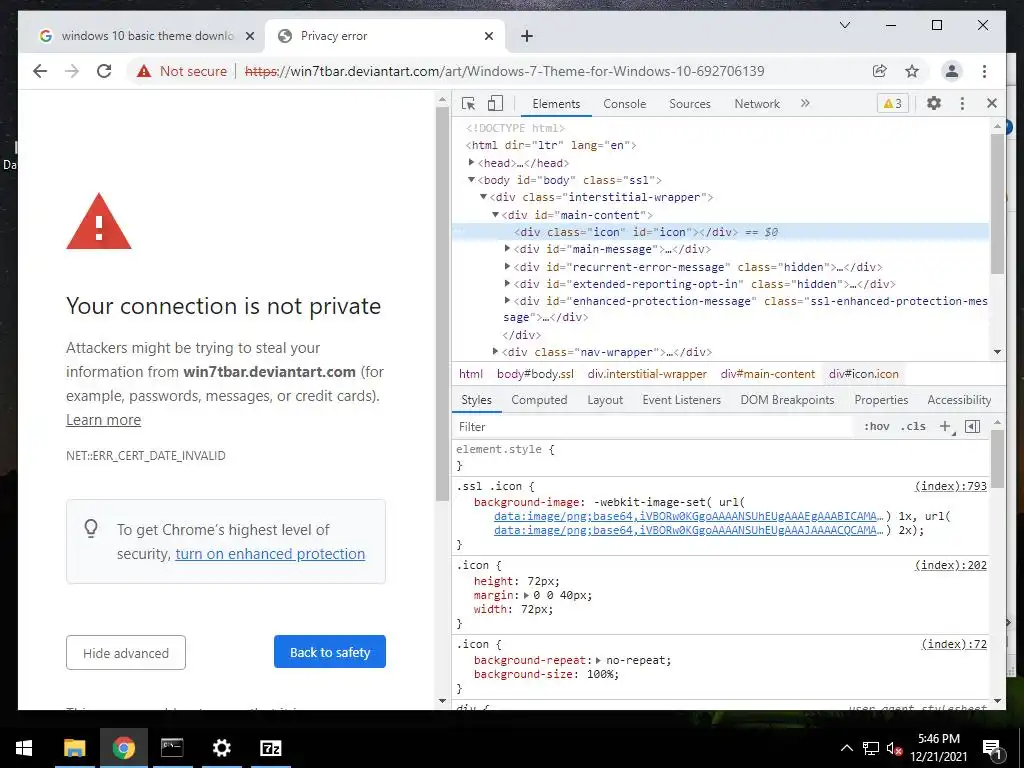Switch to the Console tab

(x=624, y=104)
